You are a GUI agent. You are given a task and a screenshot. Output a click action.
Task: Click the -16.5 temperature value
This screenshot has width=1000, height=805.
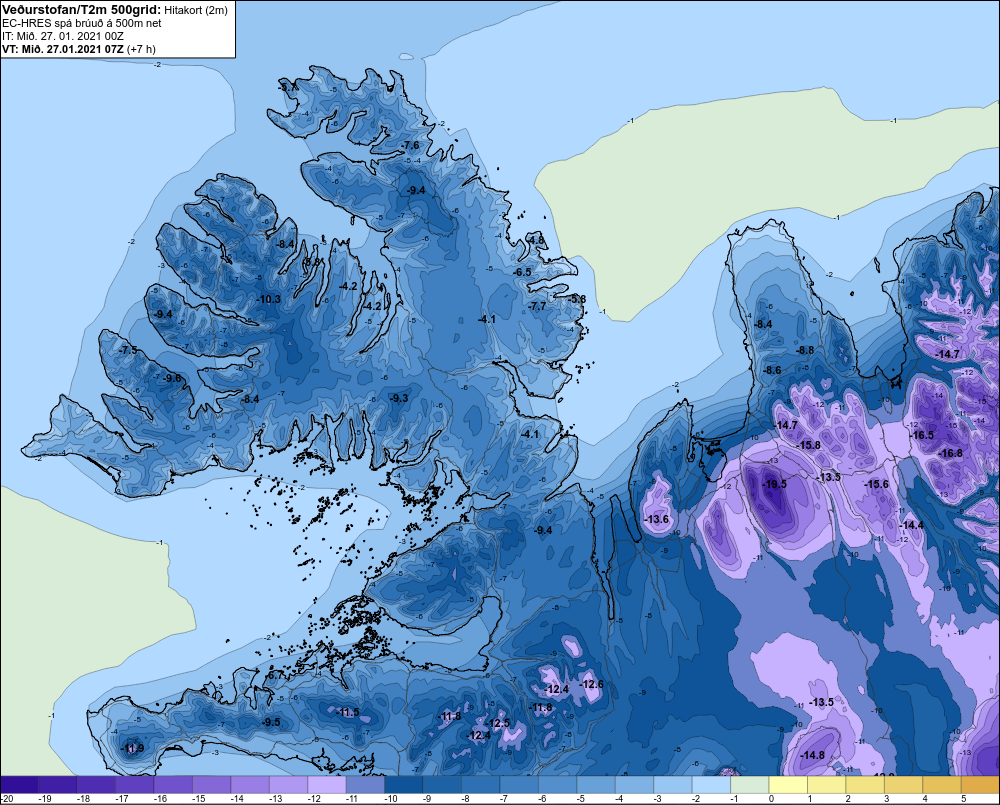(x=922, y=435)
